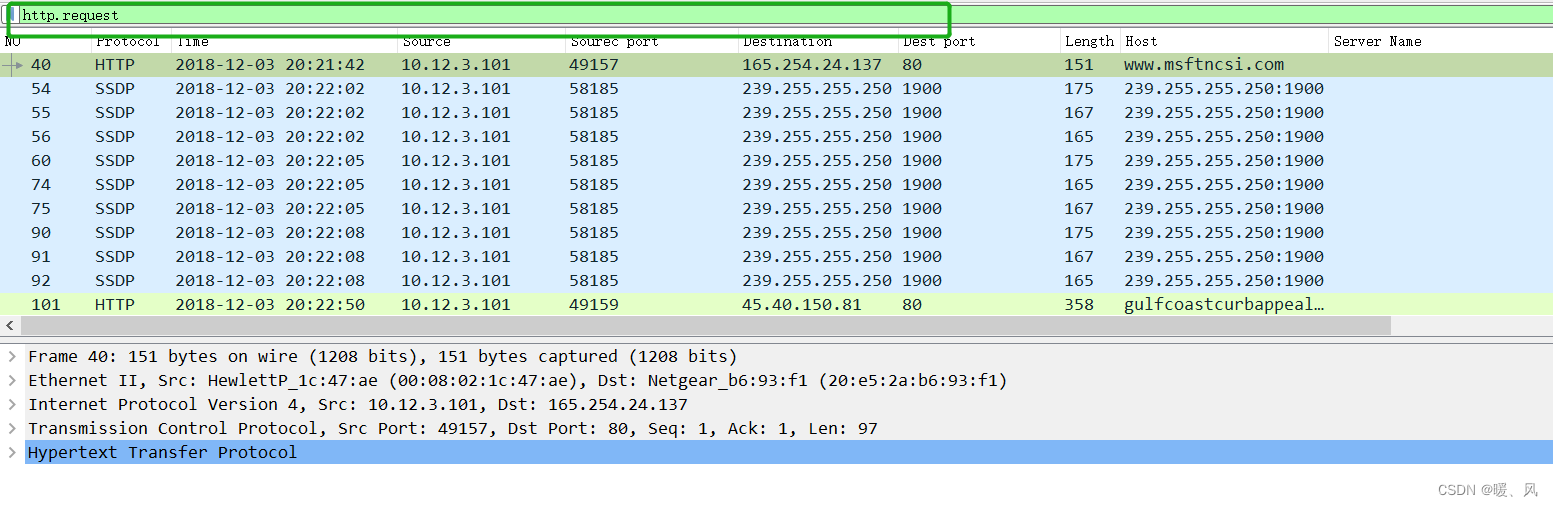Image resolution: width=1553 pixels, height=506 pixels.
Task: Click host www.msftncsi.com
Action: (x=1204, y=65)
